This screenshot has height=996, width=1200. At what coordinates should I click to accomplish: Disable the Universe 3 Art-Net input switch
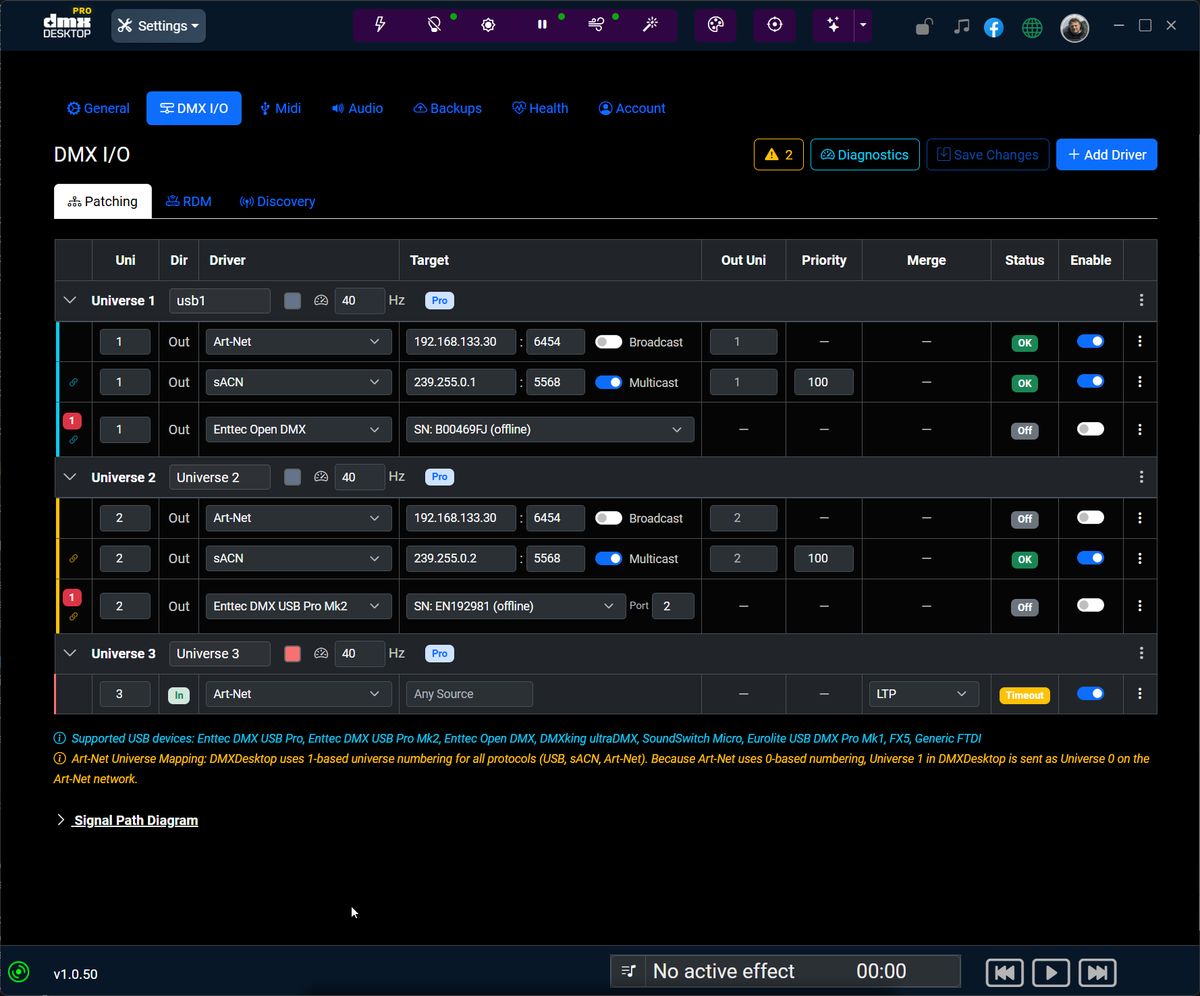(1090, 693)
